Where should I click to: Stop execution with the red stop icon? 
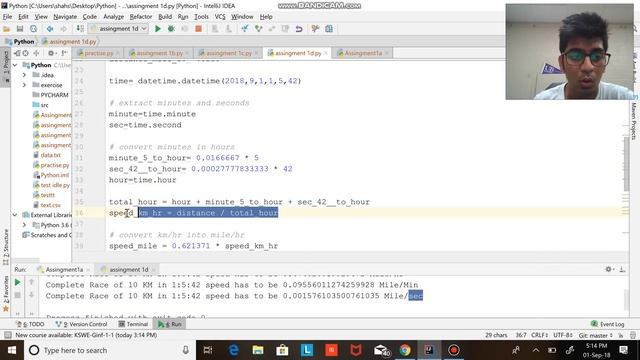tap(198, 29)
